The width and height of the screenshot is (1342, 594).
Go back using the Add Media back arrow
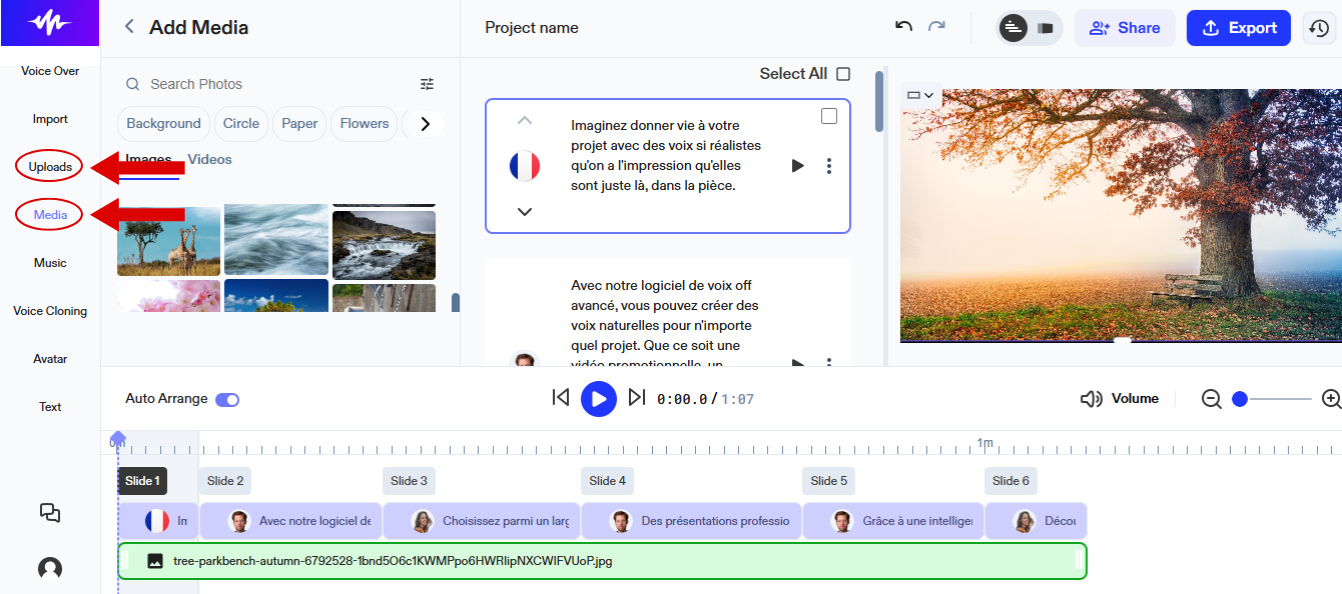(x=128, y=27)
